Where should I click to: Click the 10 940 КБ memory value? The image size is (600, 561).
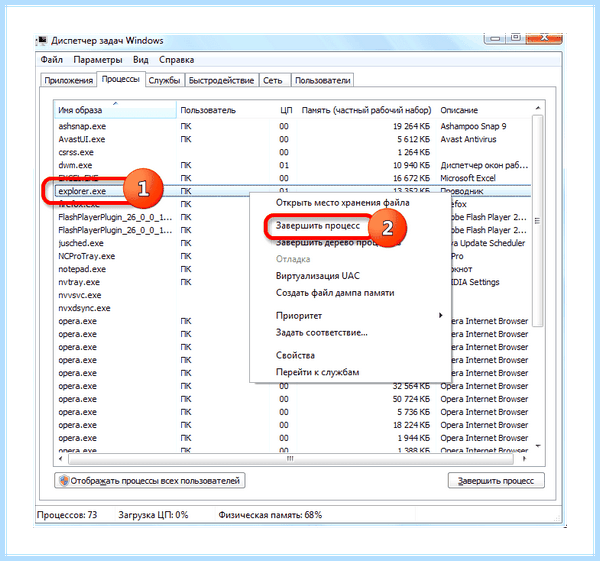[411, 165]
